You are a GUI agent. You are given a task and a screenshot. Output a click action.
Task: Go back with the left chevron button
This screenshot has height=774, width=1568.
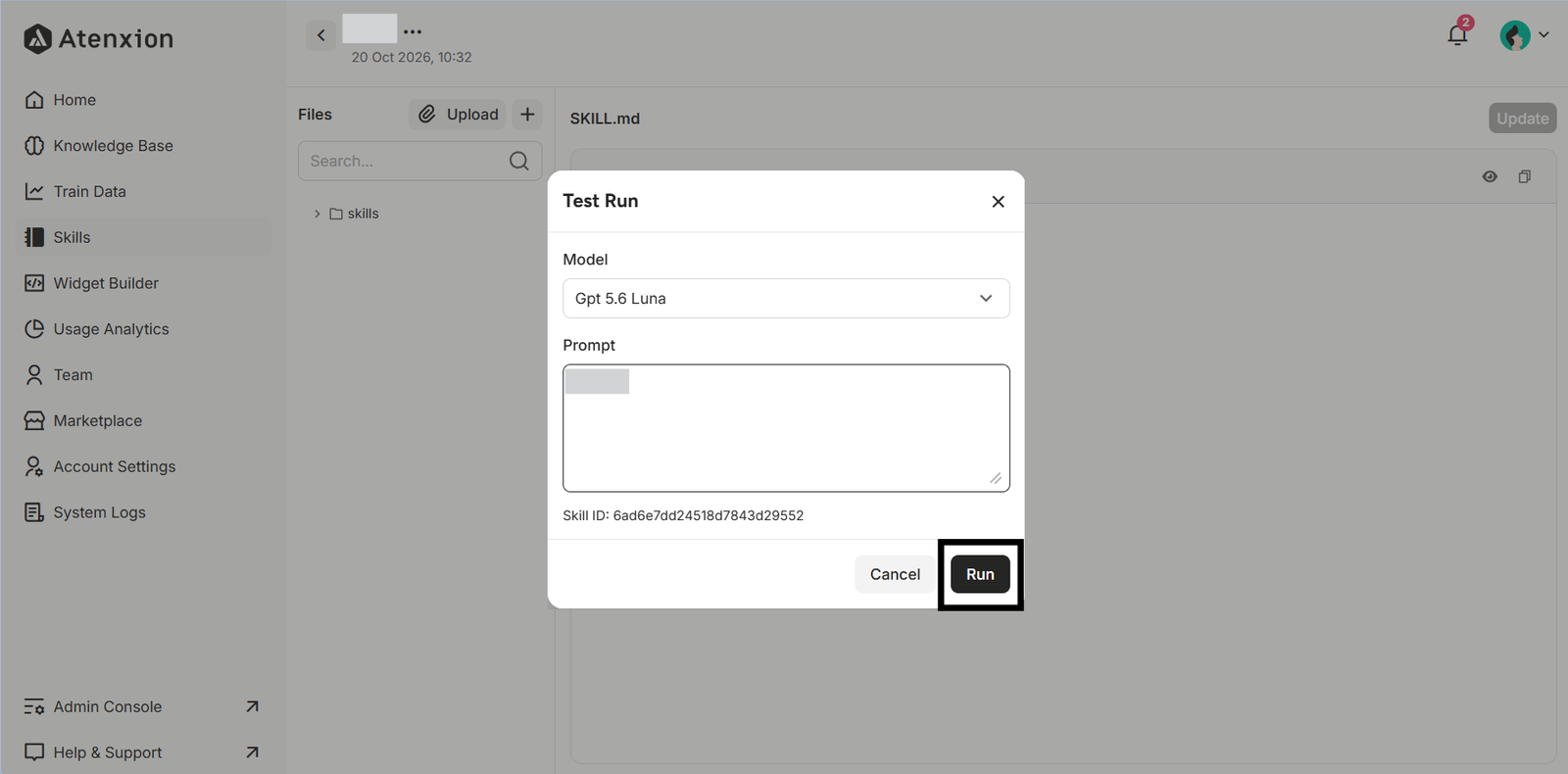[x=320, y=35]
